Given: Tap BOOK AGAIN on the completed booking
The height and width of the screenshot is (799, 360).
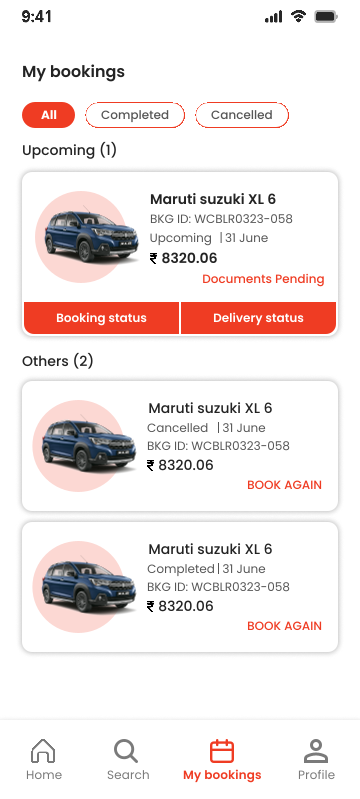Looking at the screenshot, I should click(285, 626).
